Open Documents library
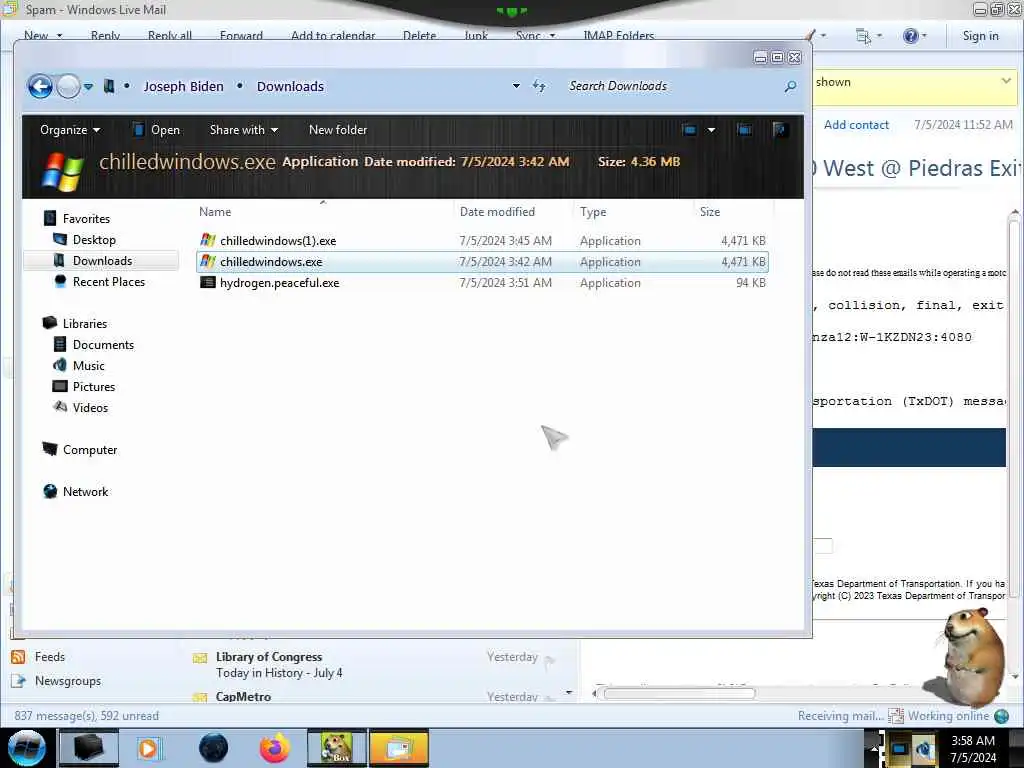This screenshot has width=1024, height=768. point(103,345)
